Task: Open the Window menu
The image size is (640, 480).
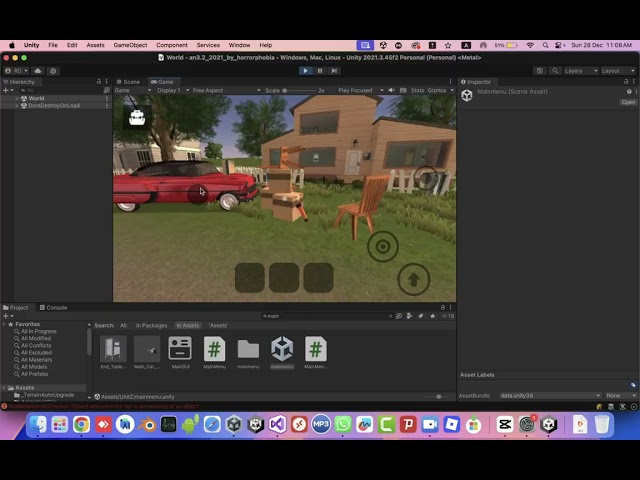Action: point(239,45)
